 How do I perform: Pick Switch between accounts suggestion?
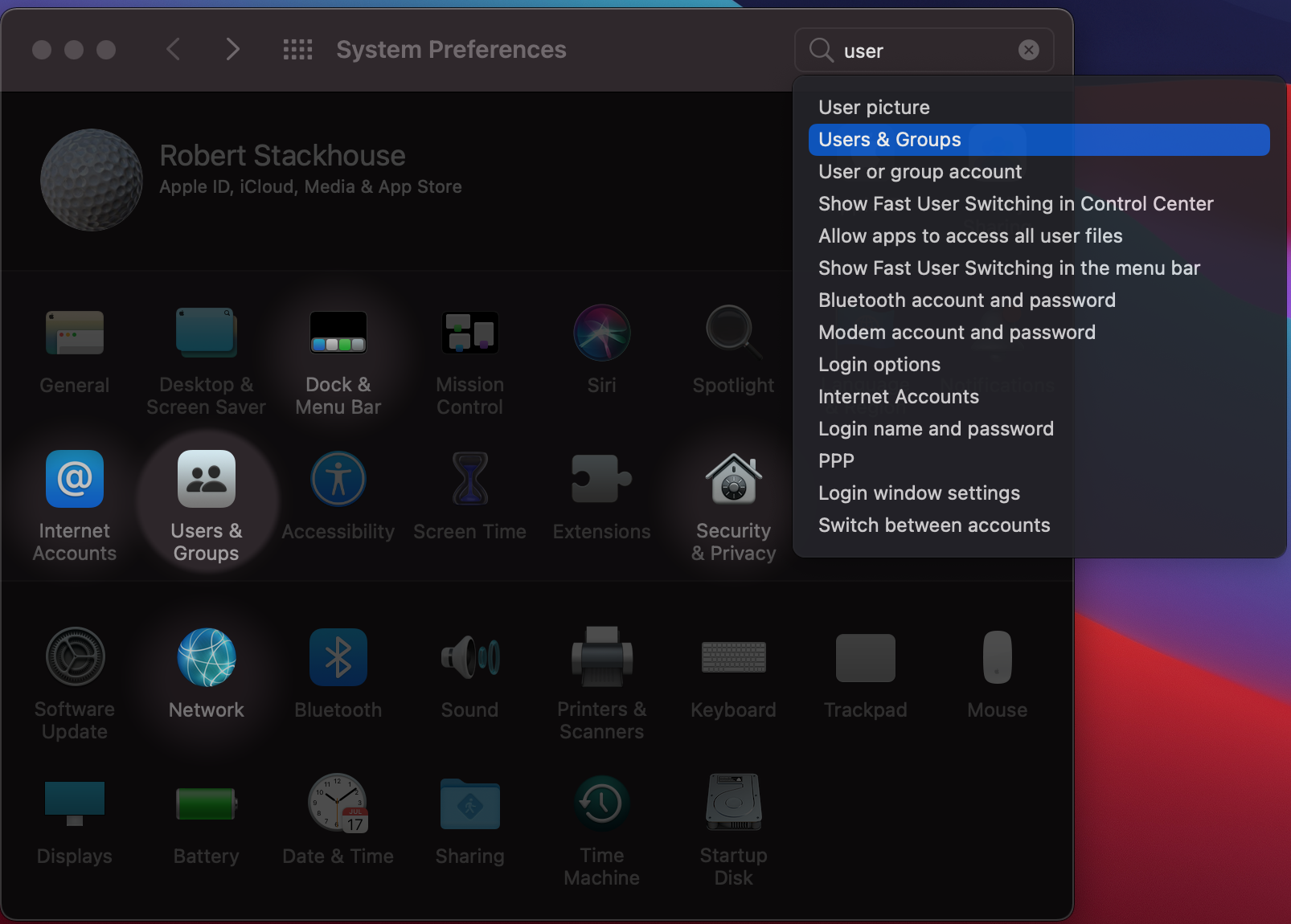click(x=934, y=525)
